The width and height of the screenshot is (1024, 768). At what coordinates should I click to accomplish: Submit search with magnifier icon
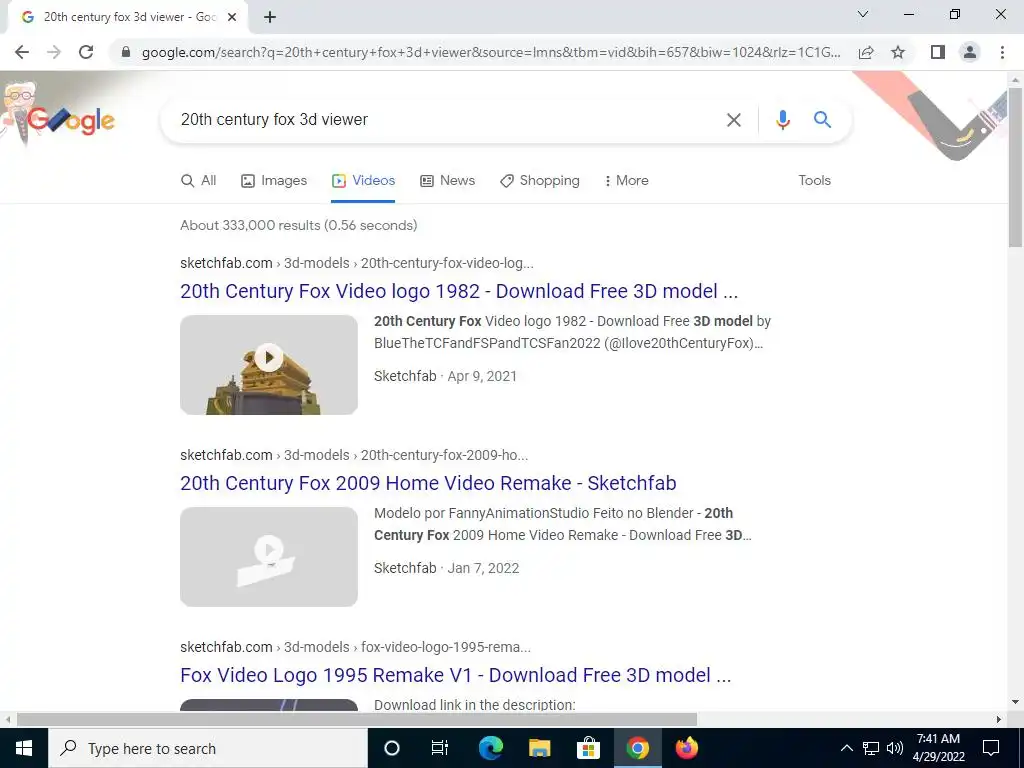[822, 120]
